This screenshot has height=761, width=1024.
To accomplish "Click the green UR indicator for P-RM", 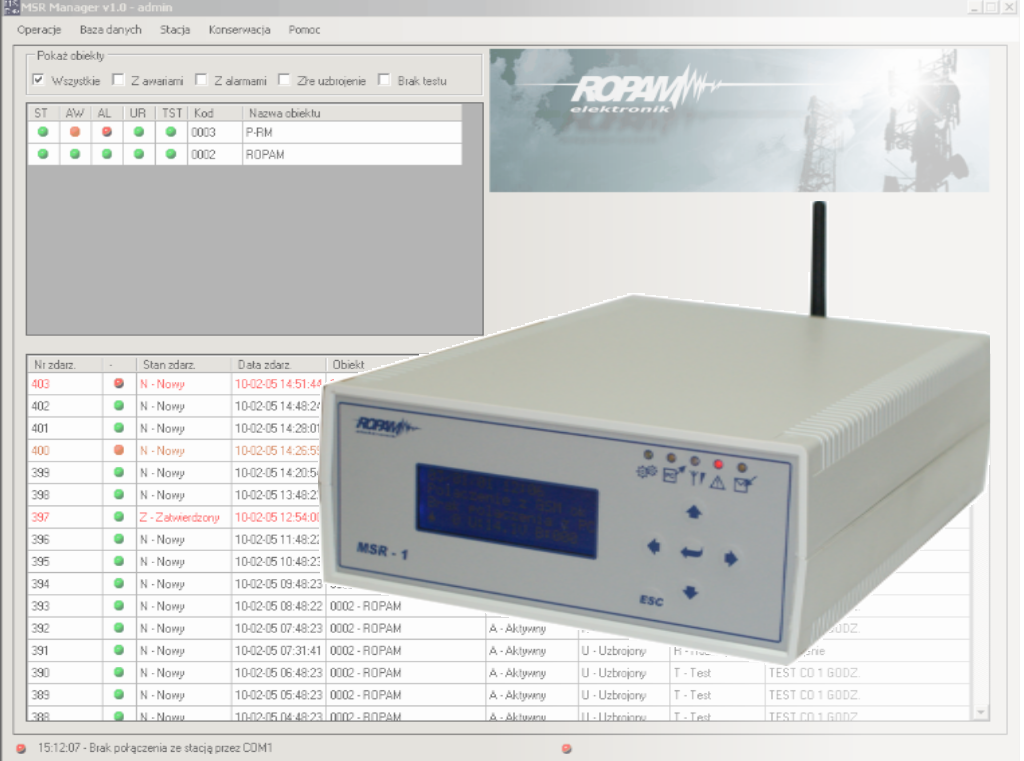I will [x=139, y=132].
